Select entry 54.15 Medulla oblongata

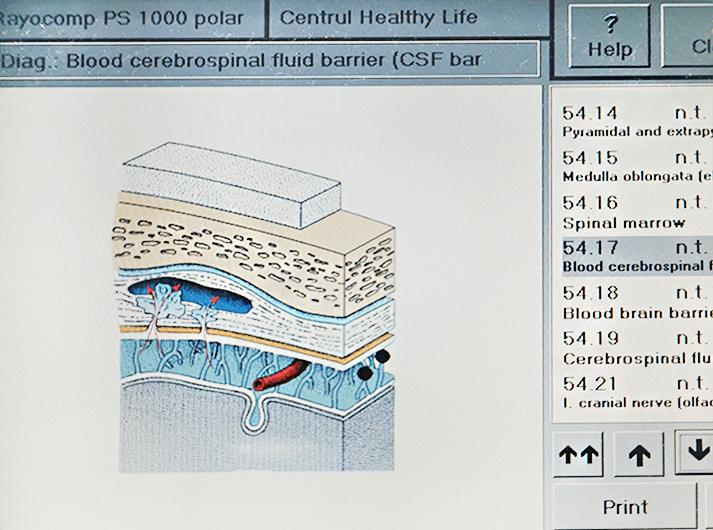tap(636, 166)
